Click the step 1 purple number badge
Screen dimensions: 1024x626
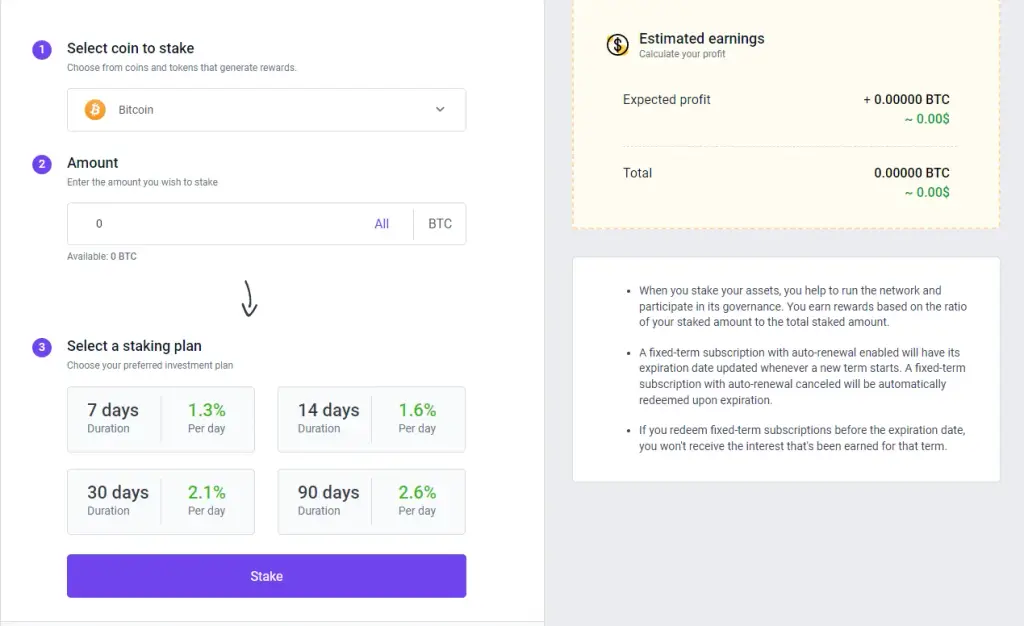tap(42, 50)
